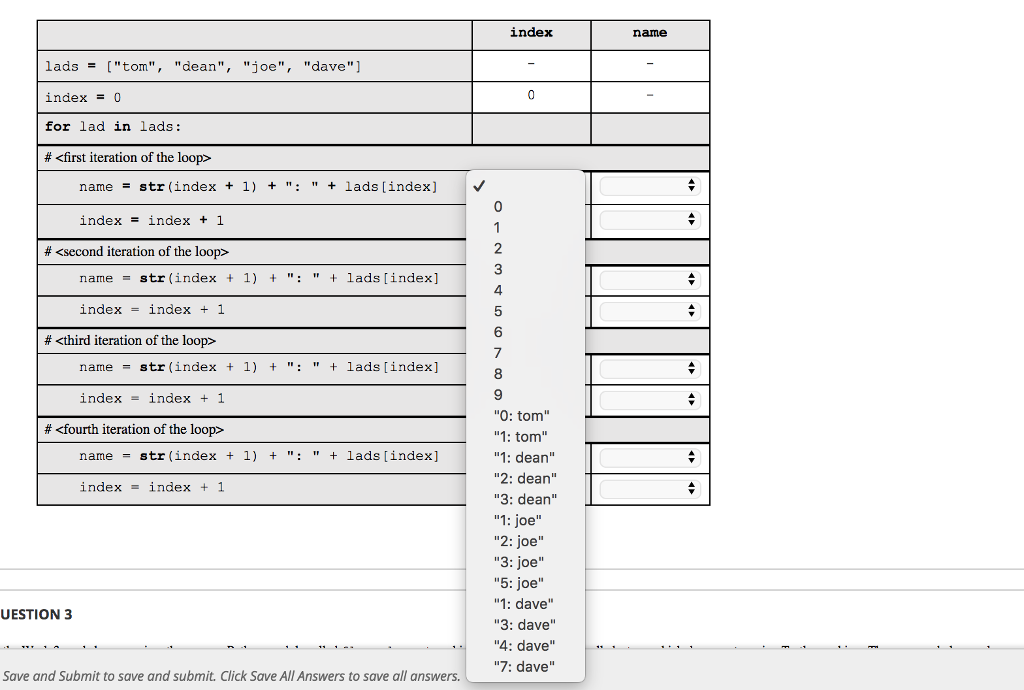The image size is (1024, 690).
Task: Select "5: joe" in the dropdown
Action: [x=525, y=583]
